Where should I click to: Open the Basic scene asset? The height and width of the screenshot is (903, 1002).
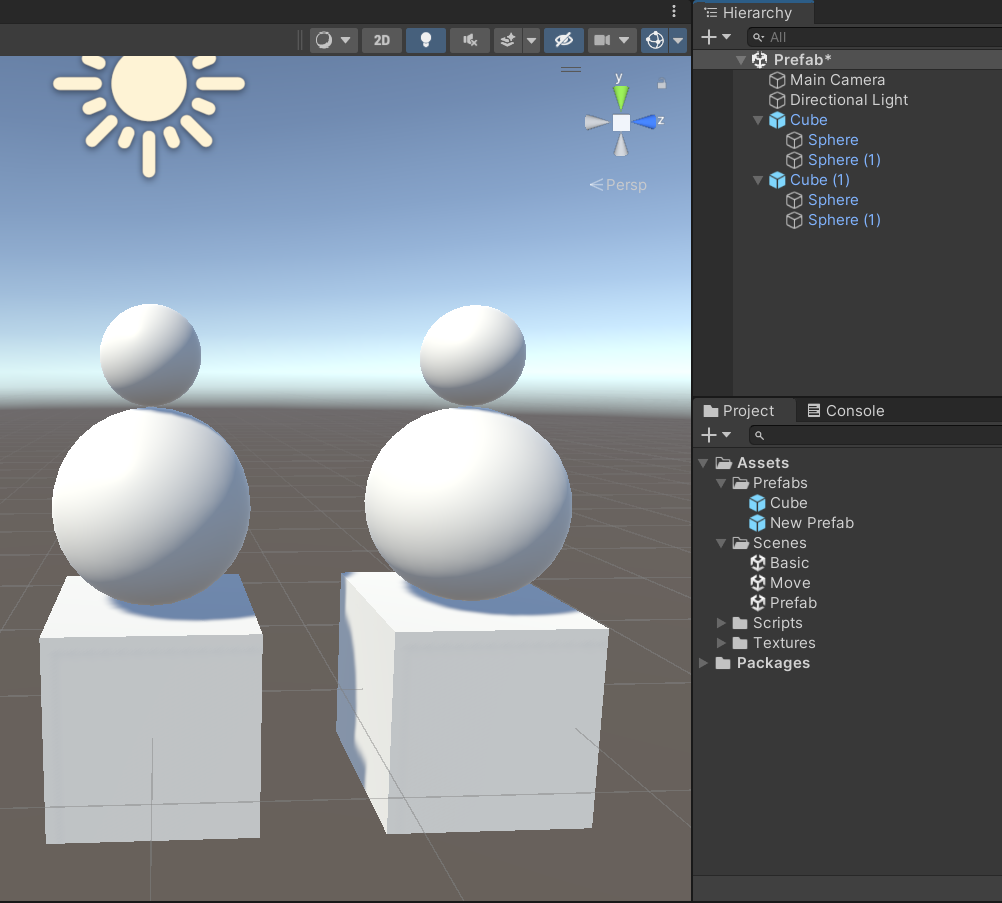[788, 562]
